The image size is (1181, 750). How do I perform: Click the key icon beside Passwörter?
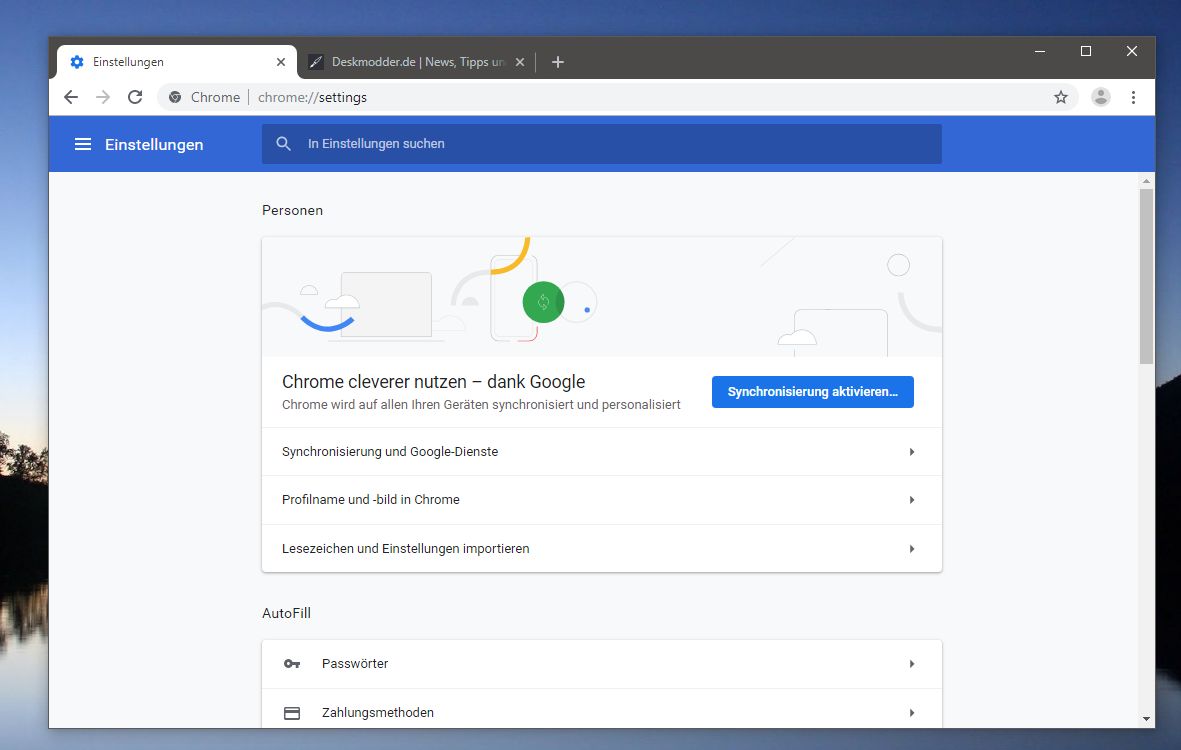coord(291,663)
